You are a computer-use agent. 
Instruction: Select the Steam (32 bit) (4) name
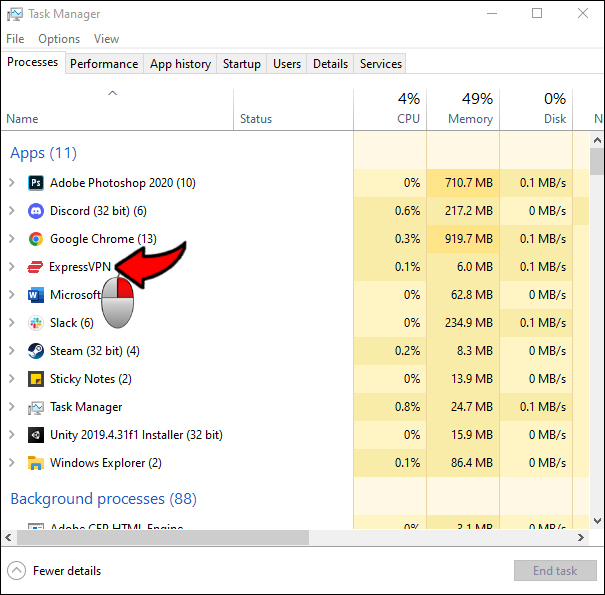coord(95,351)
